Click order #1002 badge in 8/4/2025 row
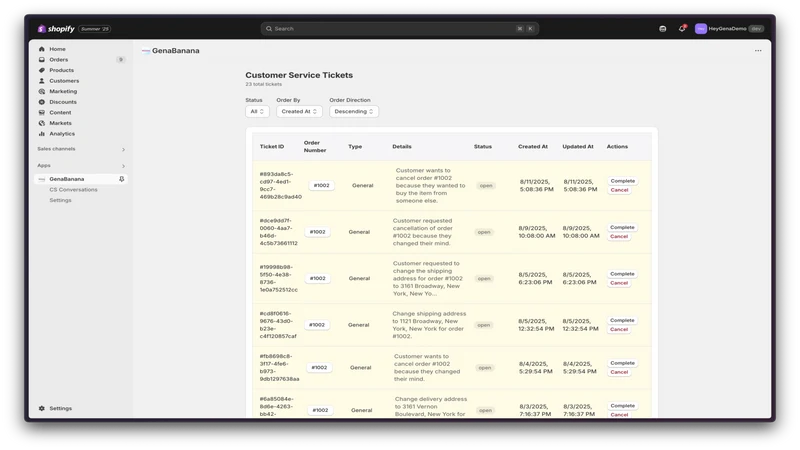 click(x=319, y=368)
